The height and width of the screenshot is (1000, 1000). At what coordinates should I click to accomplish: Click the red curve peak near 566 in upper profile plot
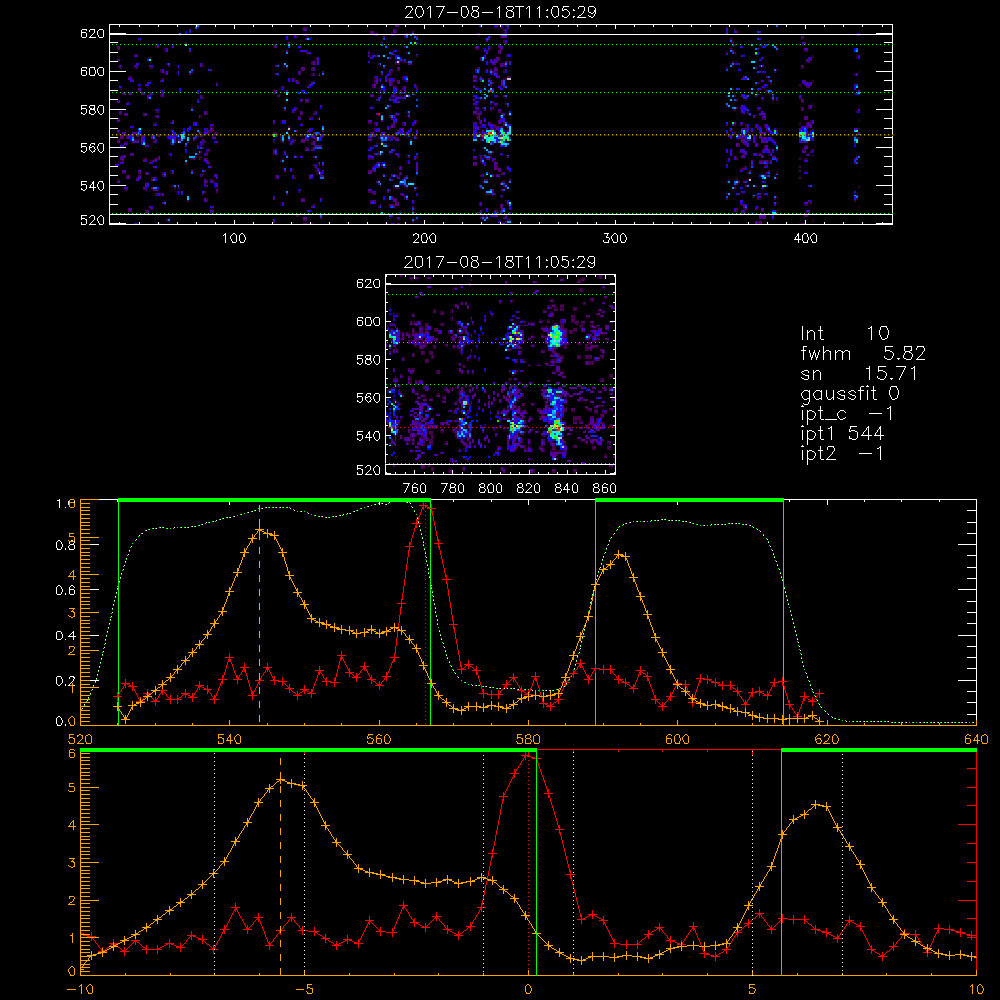click(427, 508)
